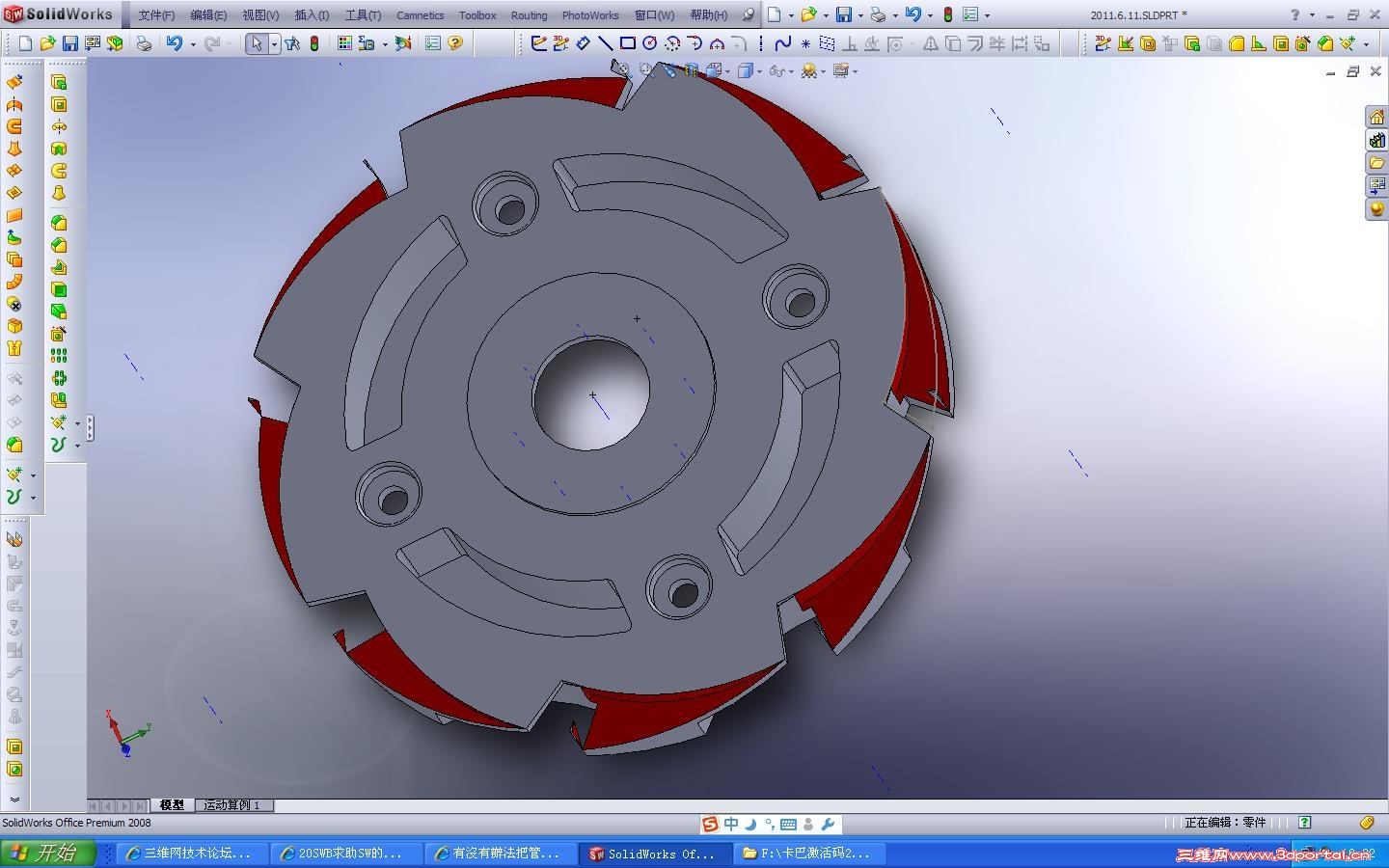Switch to 有没有辦法把管 taskbar window
The width and height of the screenshot is (1389, 868).
pos(502,854)
